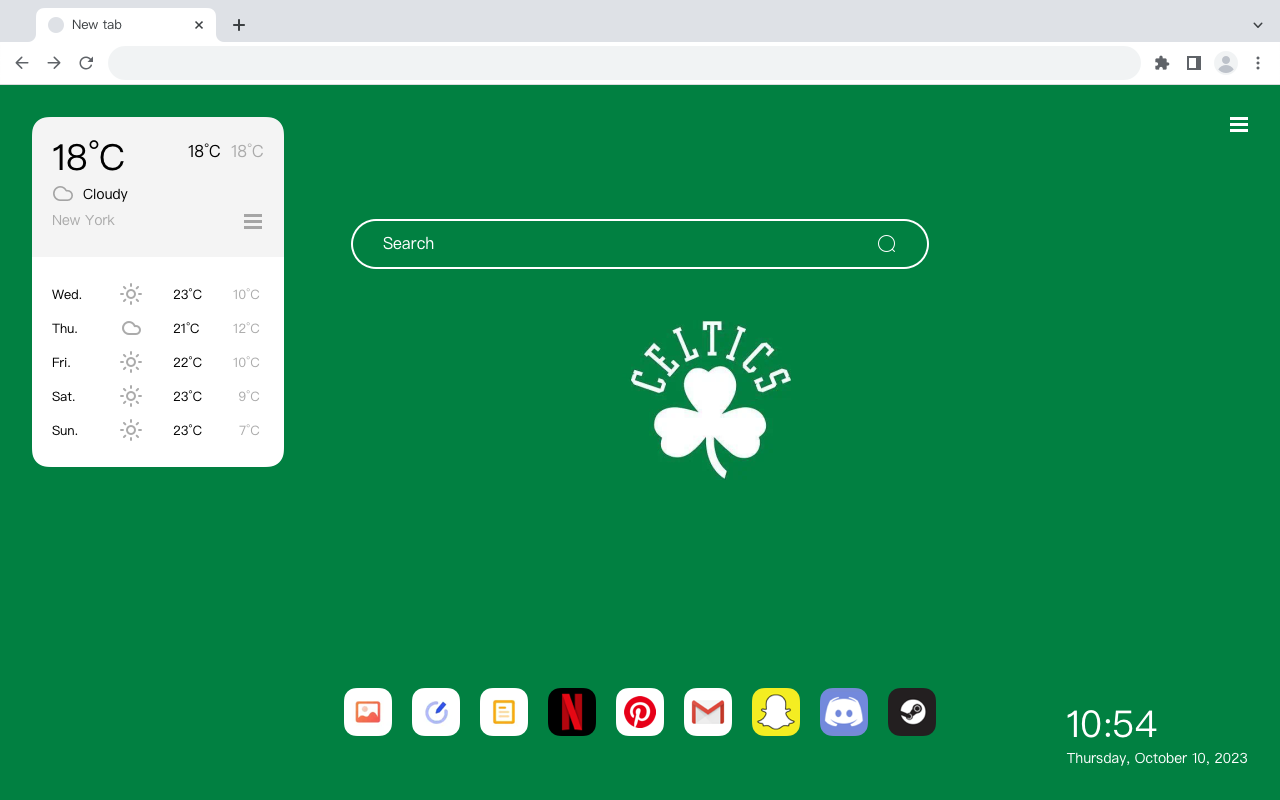Open the page hamburger menu at top right
This screenshot has width=1280, height=800.
point(1239,125)
